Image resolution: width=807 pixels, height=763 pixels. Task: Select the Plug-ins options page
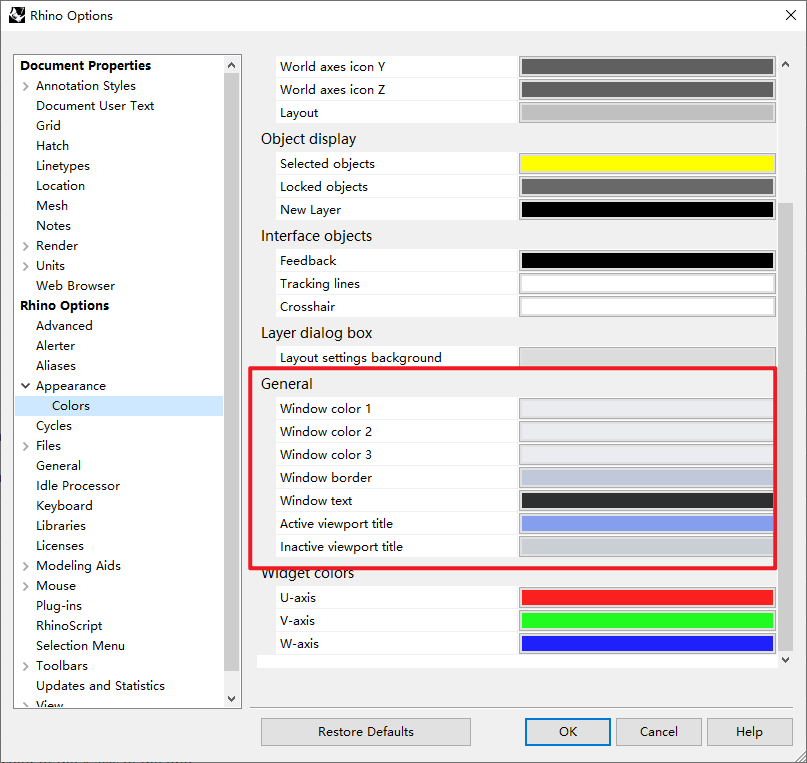58,605
